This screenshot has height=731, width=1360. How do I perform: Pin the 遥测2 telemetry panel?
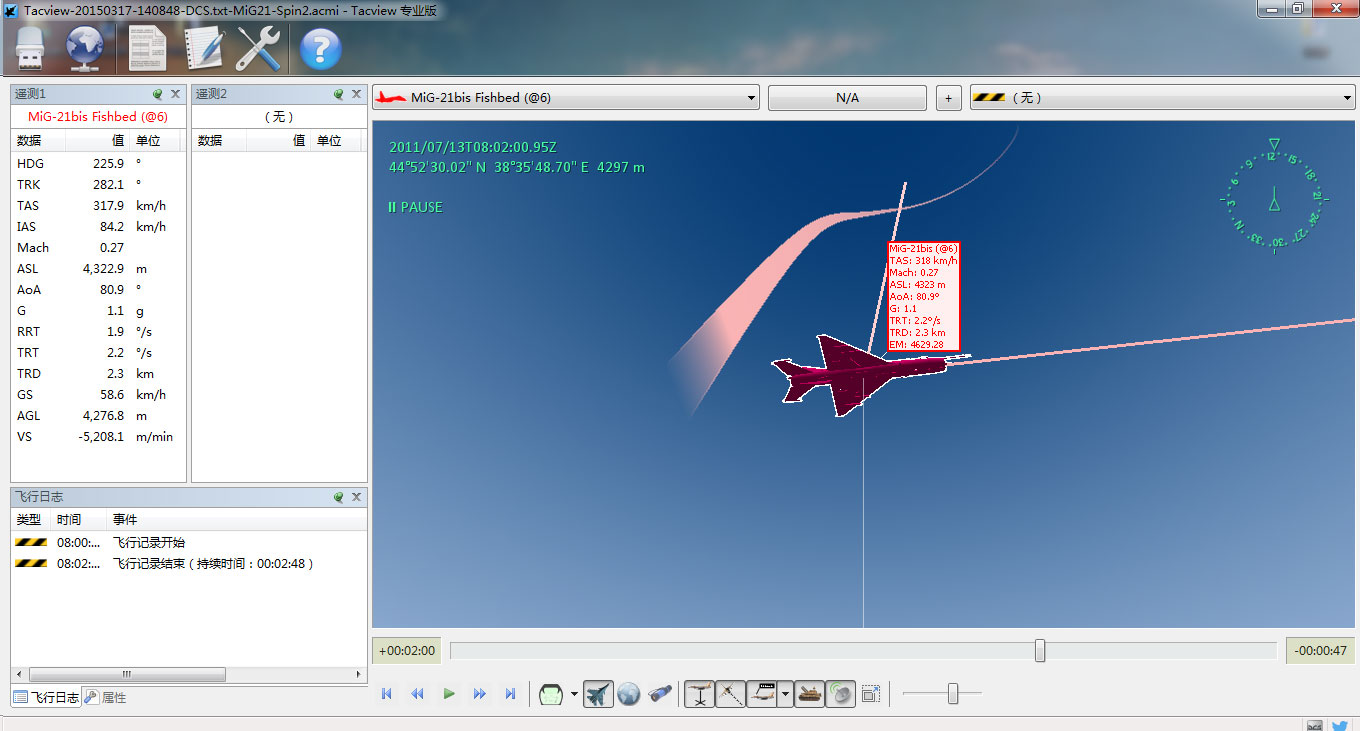(x=338, y=94)
